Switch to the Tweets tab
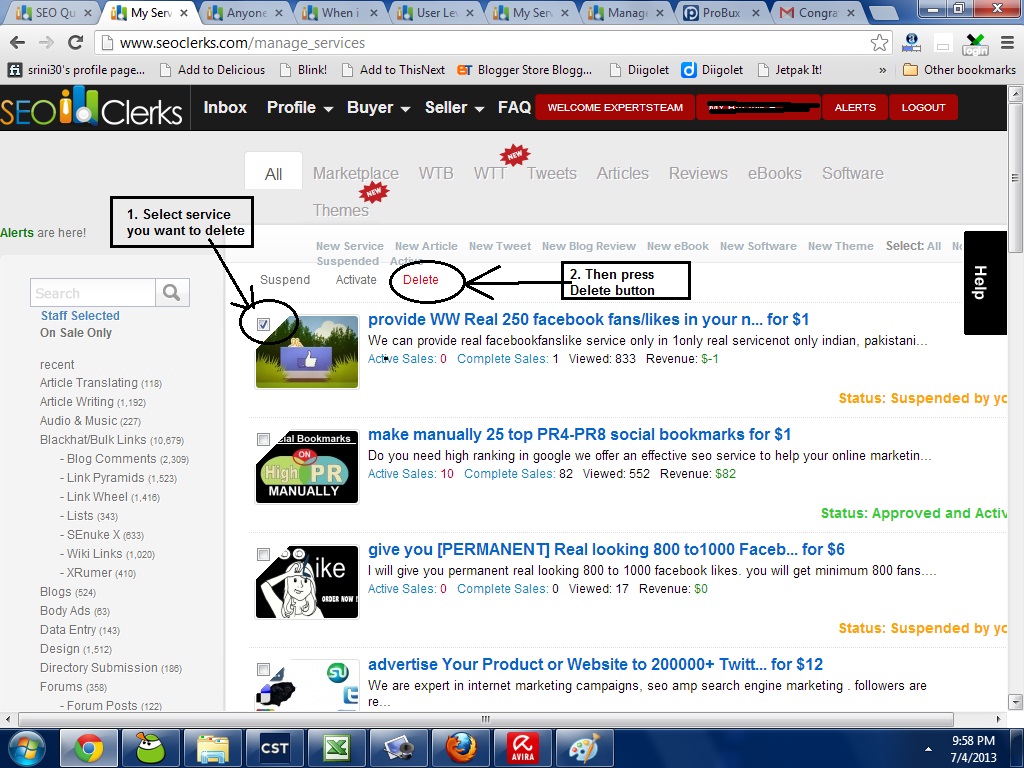 coord(552,173)
